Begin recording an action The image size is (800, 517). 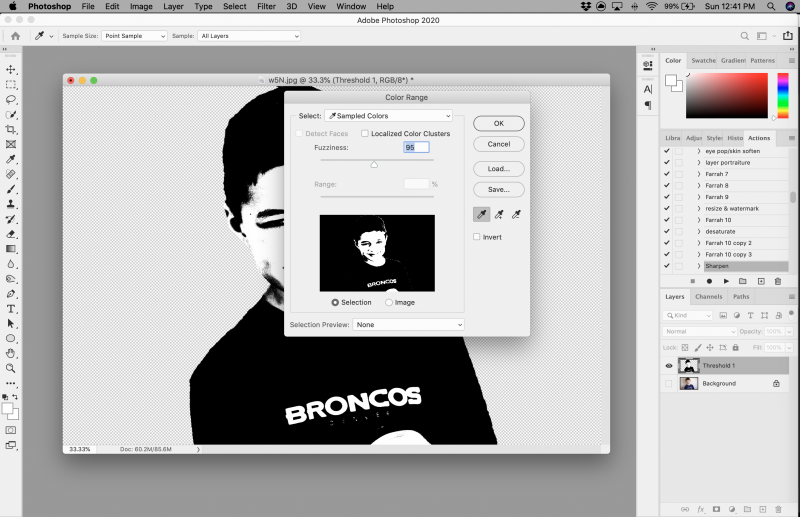tap(709, 281)
